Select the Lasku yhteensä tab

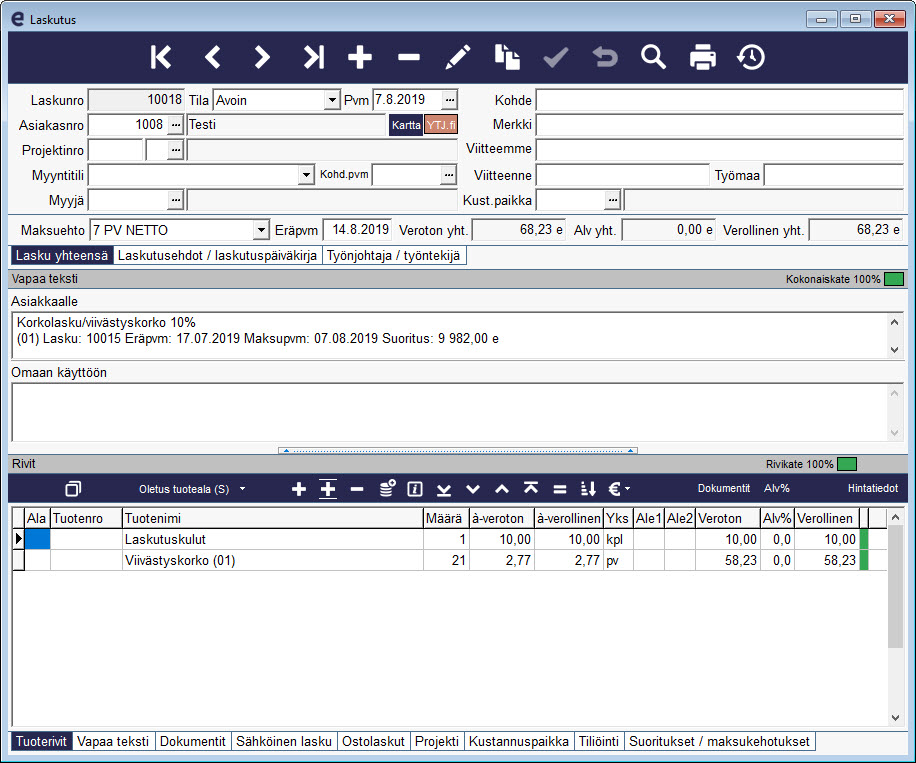click(x=62, y=255)
